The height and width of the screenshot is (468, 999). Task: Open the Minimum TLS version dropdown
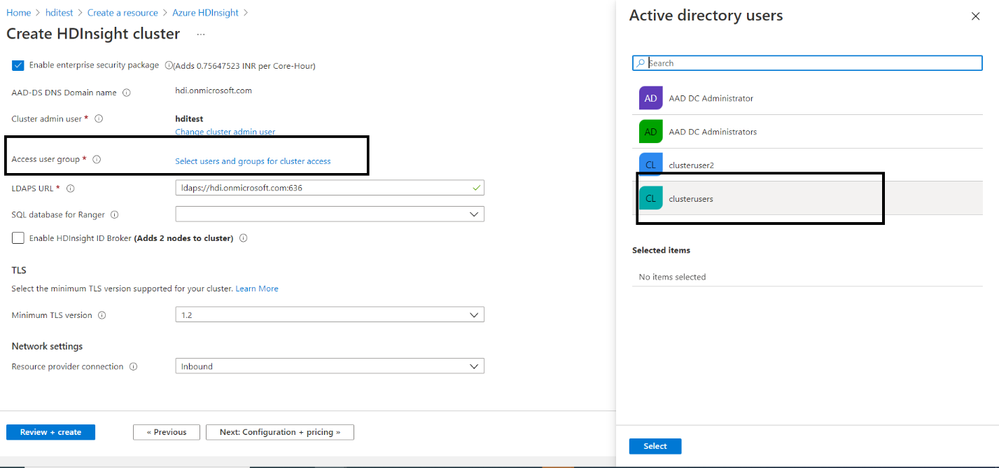click(329, 315)
